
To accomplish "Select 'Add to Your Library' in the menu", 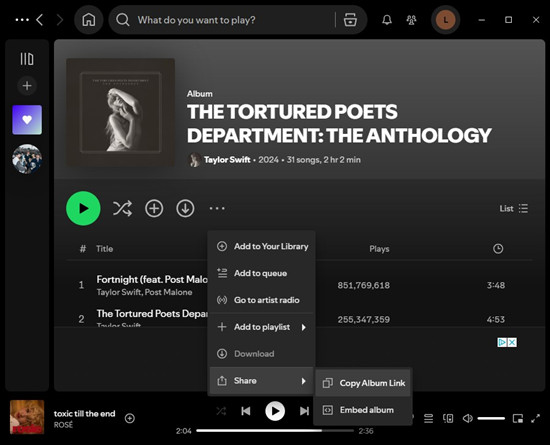I will [261, 247].
